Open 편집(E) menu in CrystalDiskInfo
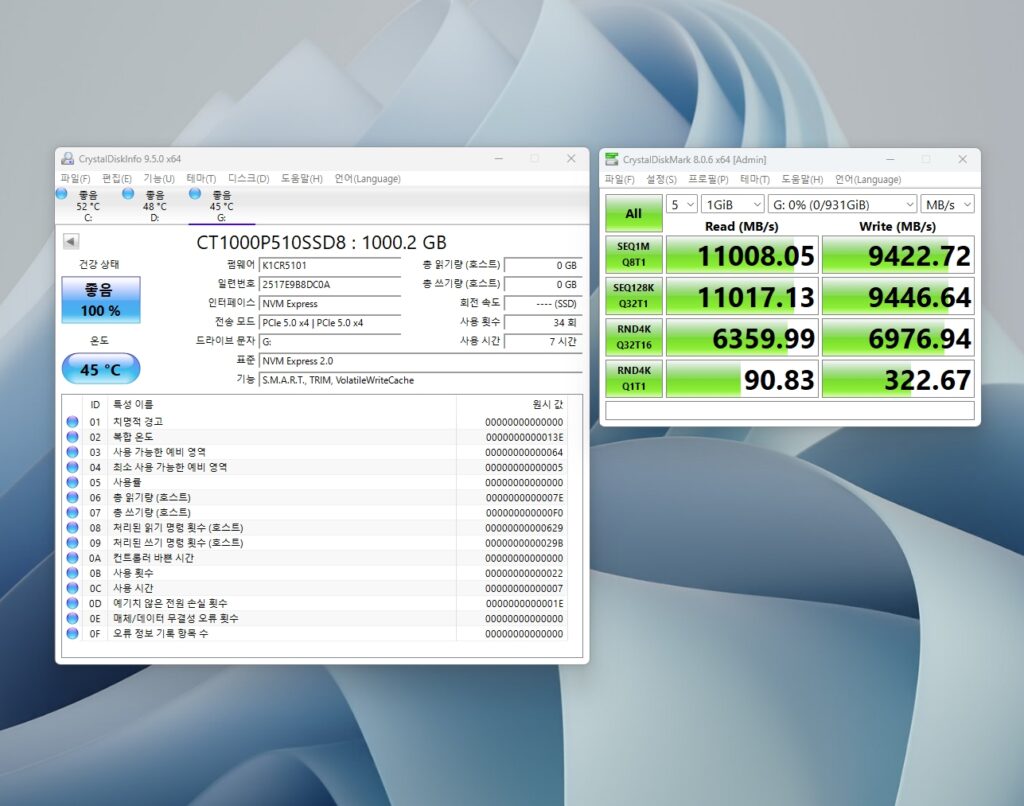The height and width of the screenshot is (806, 1024). [x=117, y=178]
